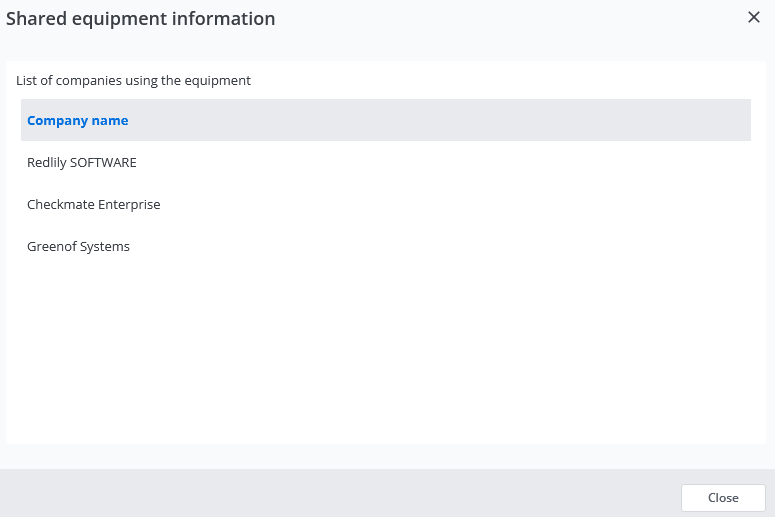Image resolution: width=775 pixels, height=517 pixels.
Task: Click the word Enterprise in second row
Action: point(129,204)
